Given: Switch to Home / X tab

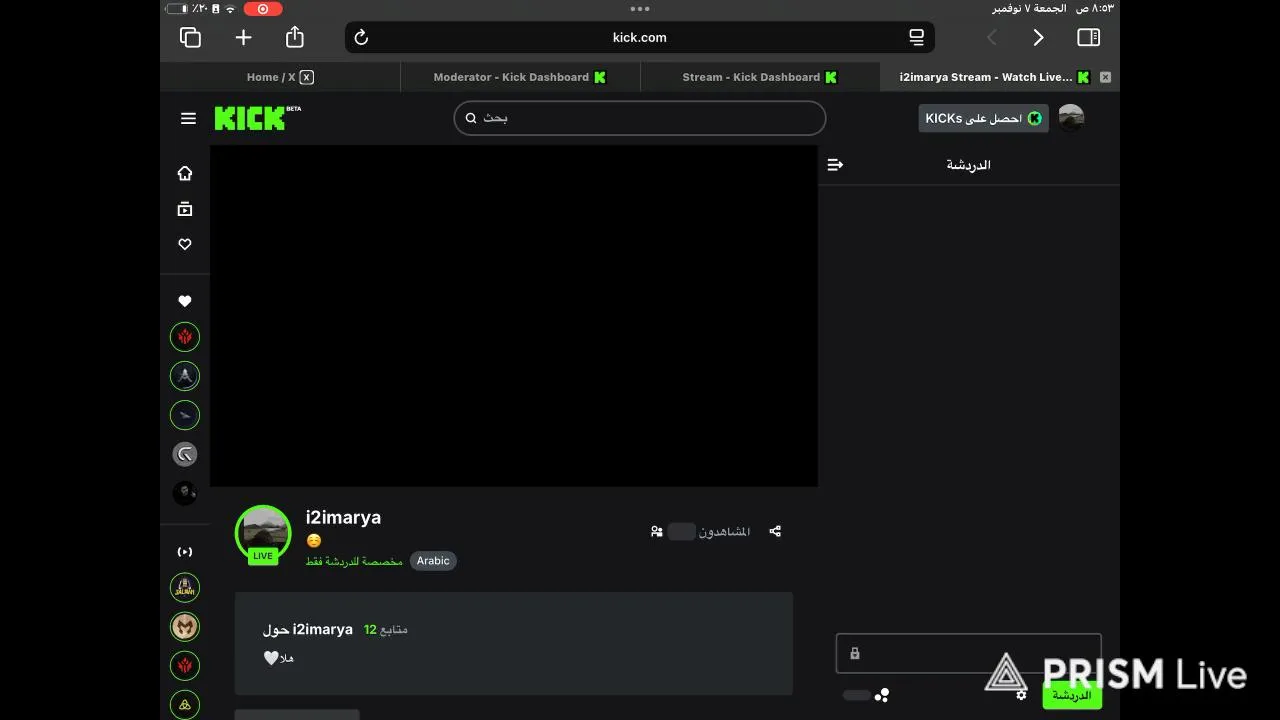Looking at the screenshot, I should click(280, 77).
